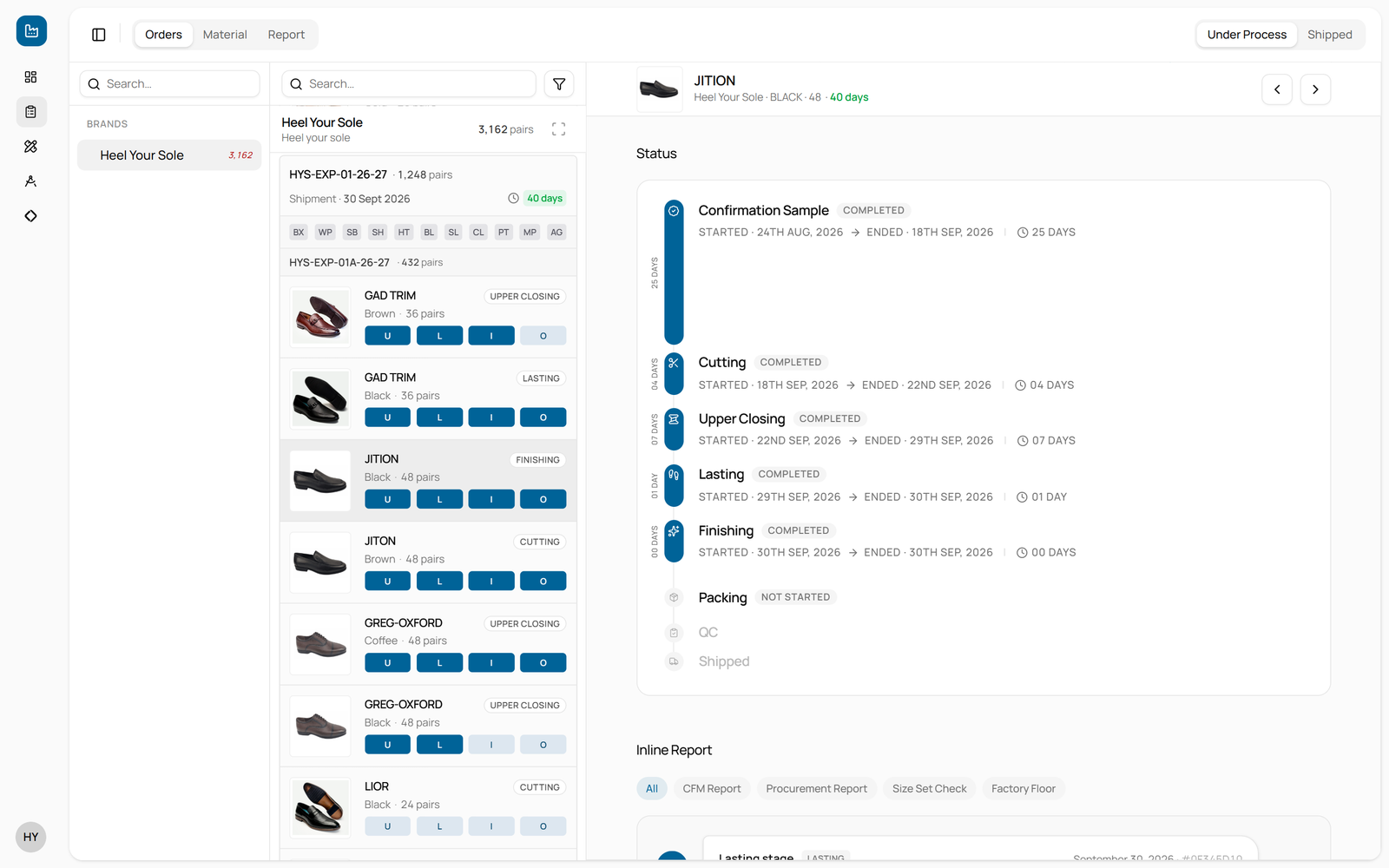The width and height of the screenshot is (1389, 868).
Task: Click the Cutting scissors stage icon
Action: tap(674, 363)
